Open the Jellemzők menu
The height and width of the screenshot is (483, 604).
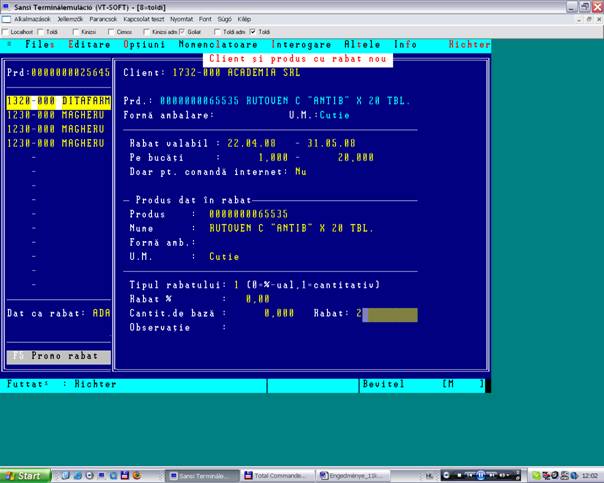(x=70, y=19)
